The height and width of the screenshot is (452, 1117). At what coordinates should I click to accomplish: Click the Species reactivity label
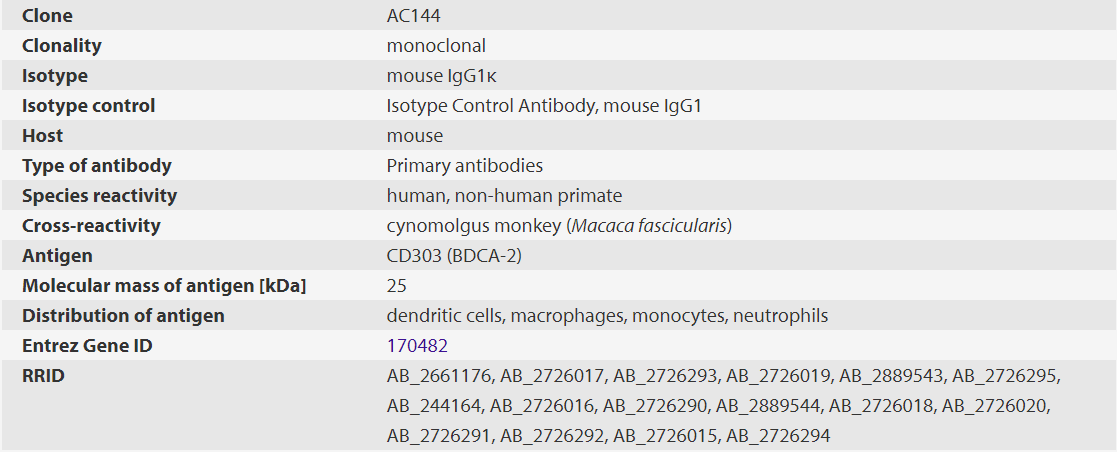(x=100, y=196)
